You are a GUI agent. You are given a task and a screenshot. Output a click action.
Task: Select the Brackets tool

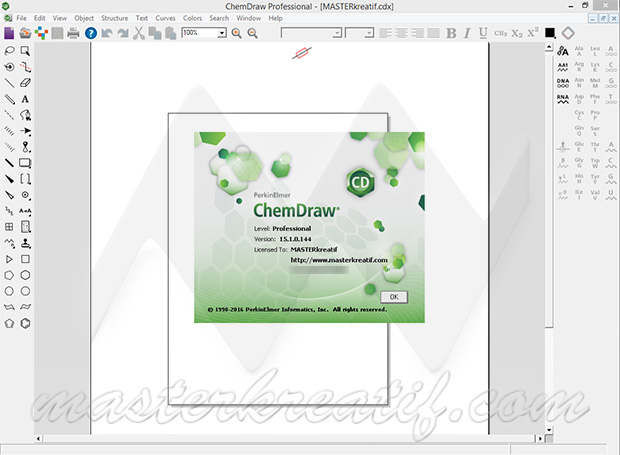(25, 179)
